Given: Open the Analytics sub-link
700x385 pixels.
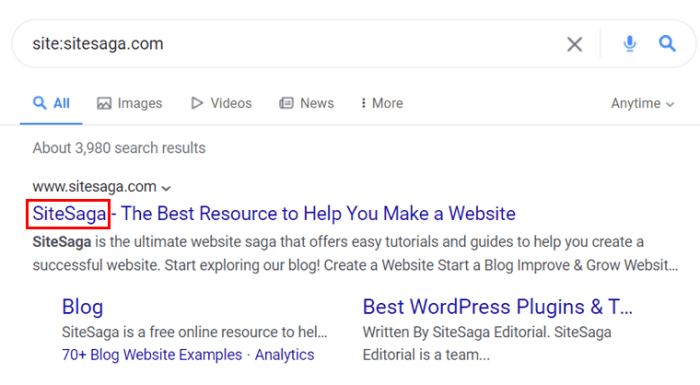Looking at the screenshot, I should [284, 355].
